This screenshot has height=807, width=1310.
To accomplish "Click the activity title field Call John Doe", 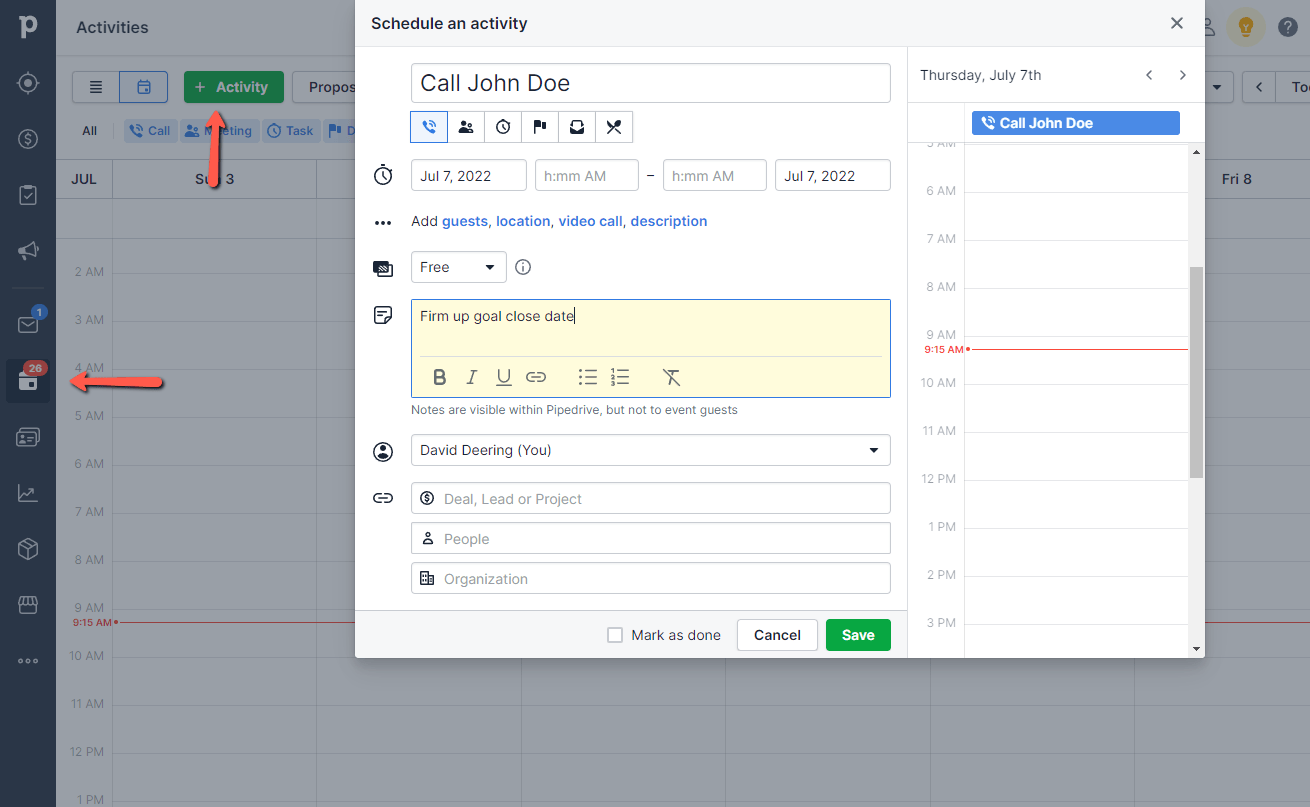I will coord(651,83).
